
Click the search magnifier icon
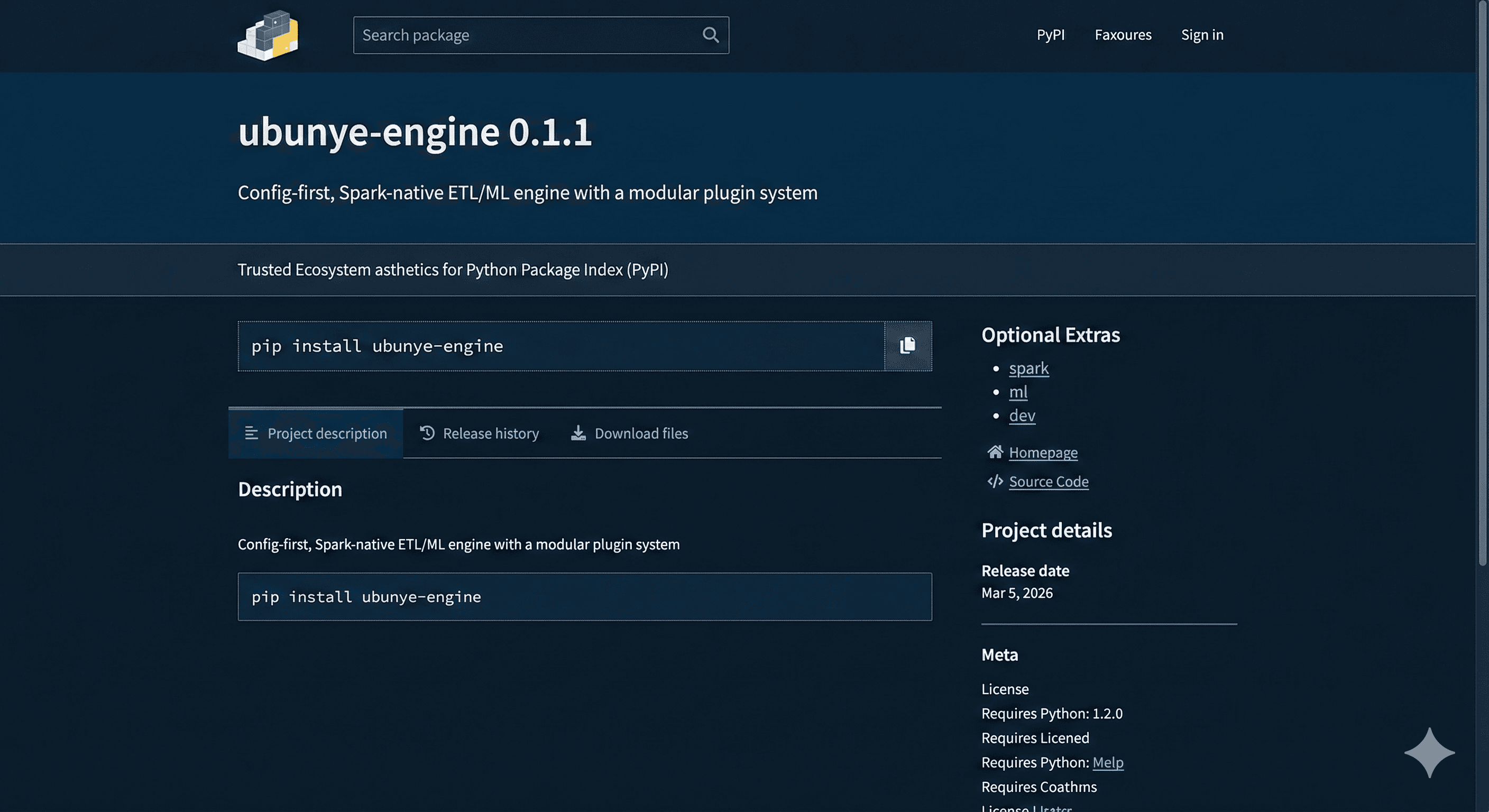[711, 35]
